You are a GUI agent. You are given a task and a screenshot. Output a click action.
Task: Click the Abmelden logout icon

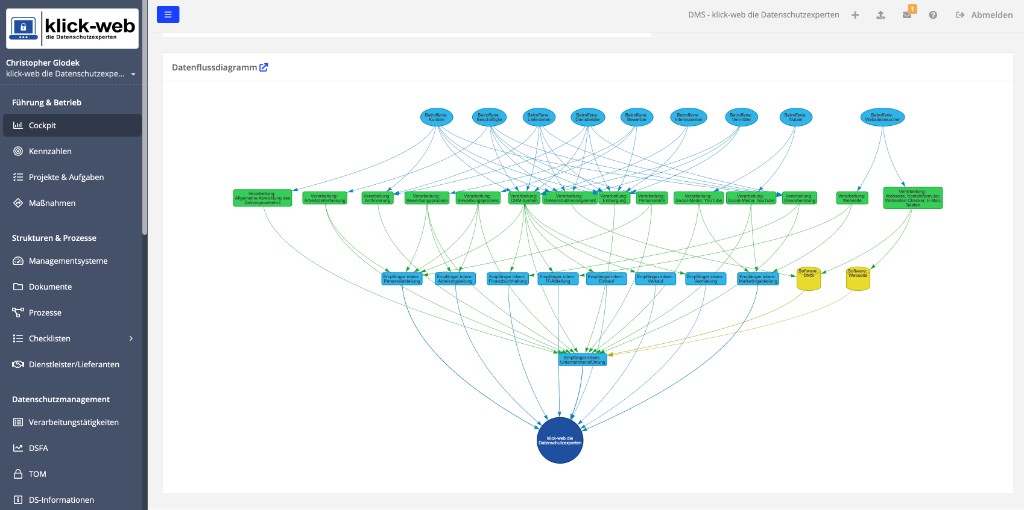[x=960, y=15]
